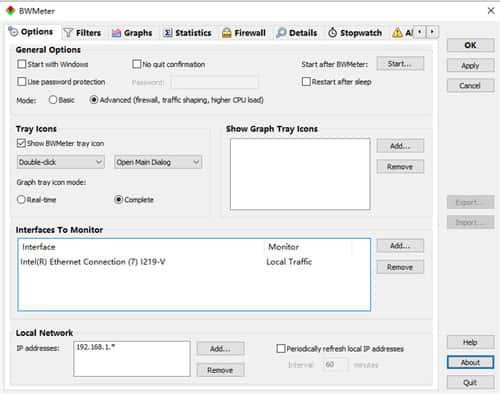The height and width of the screenshot is (394, 500).
Task: Click Add... for graph tray icons
Action: coord(400,146)
